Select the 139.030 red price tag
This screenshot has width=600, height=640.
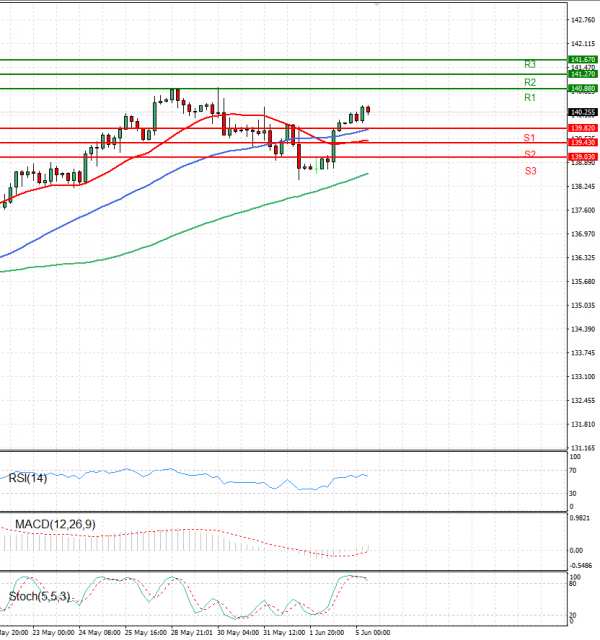pyautogui.click(x=582, y=157)
